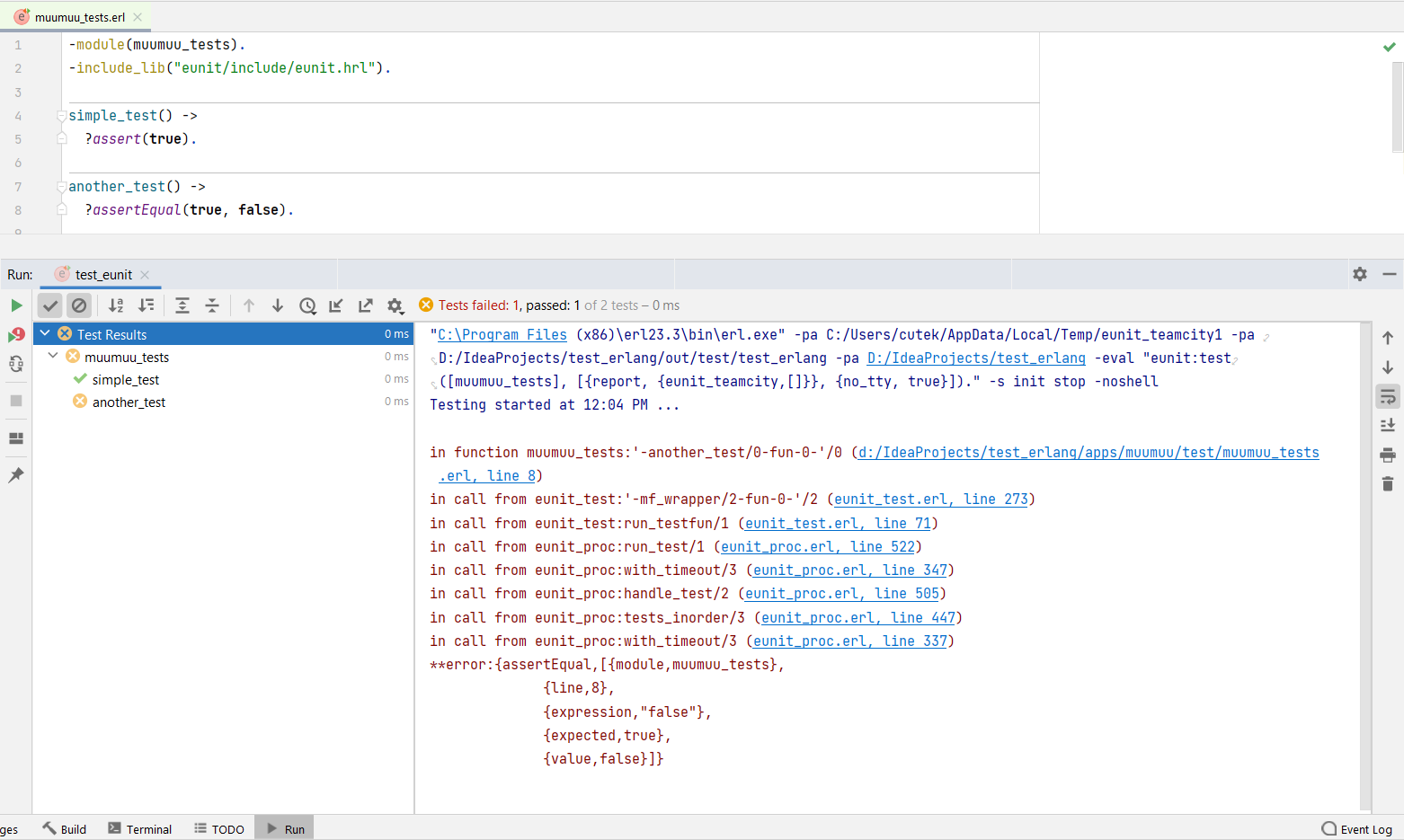Select another_test in the results tree
1404x840 pixels.
(x=129, y=402)
